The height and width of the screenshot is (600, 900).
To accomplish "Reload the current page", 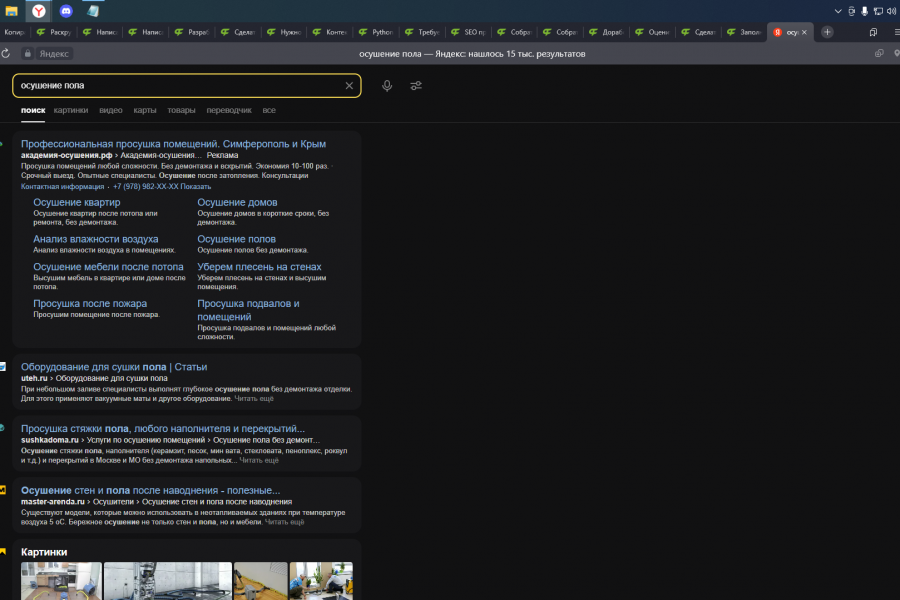I will (6, 53).
